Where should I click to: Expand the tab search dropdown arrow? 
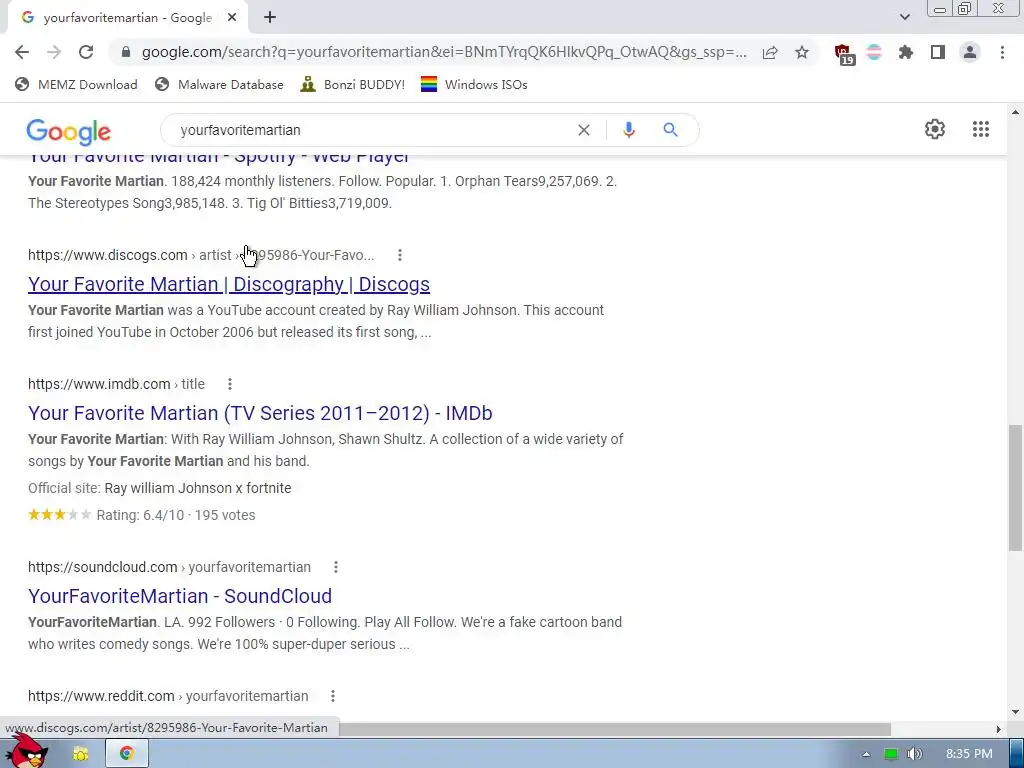[904, 18]
